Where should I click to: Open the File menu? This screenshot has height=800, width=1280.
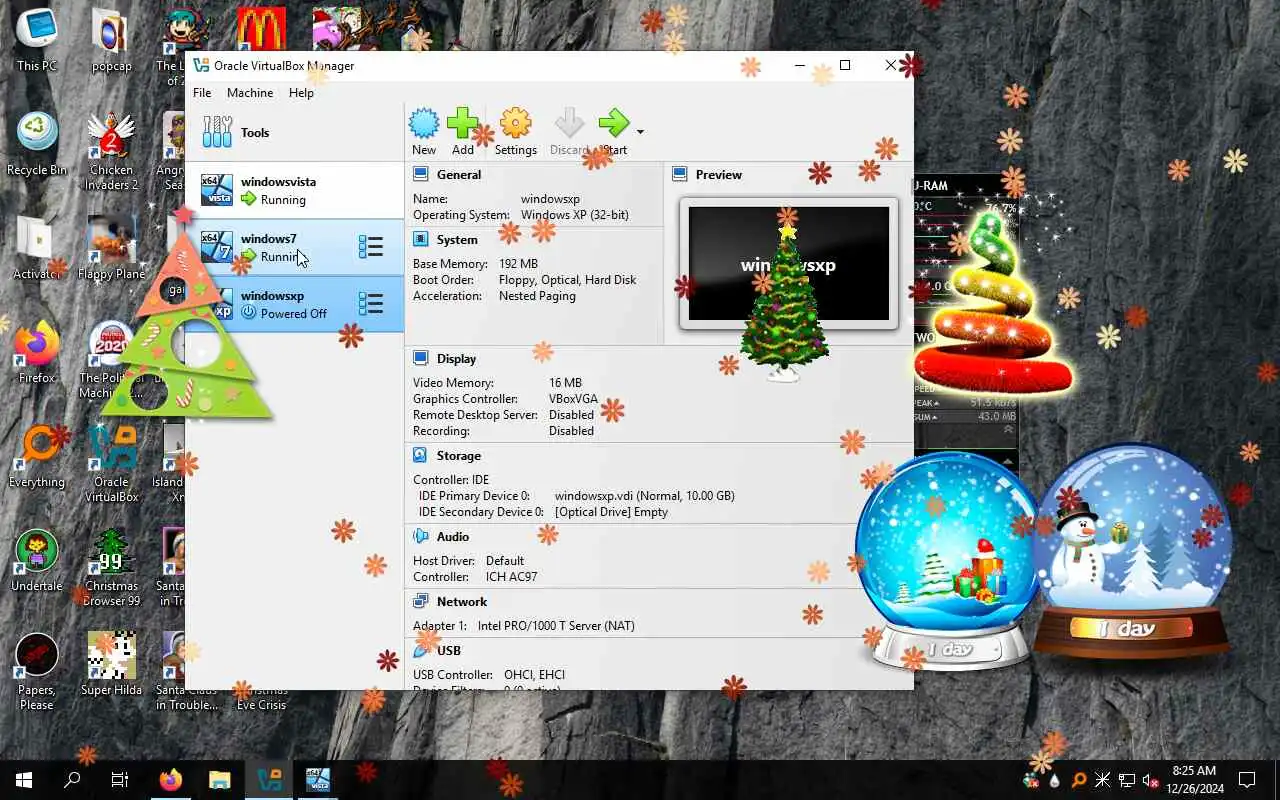pos(202,92)
